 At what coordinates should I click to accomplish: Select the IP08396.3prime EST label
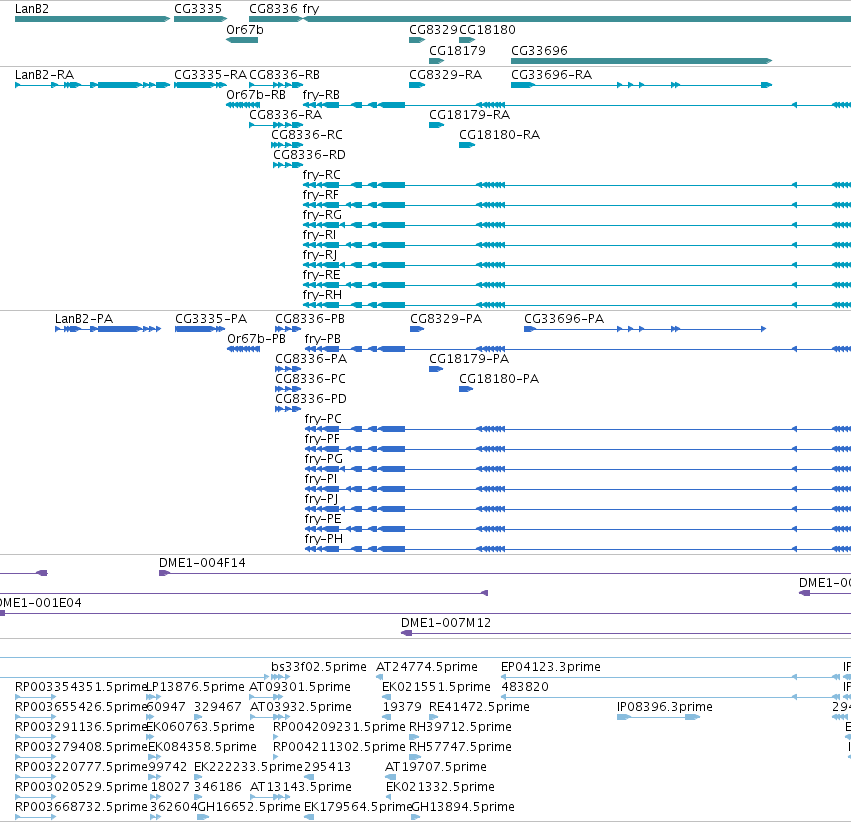(664, 708)
